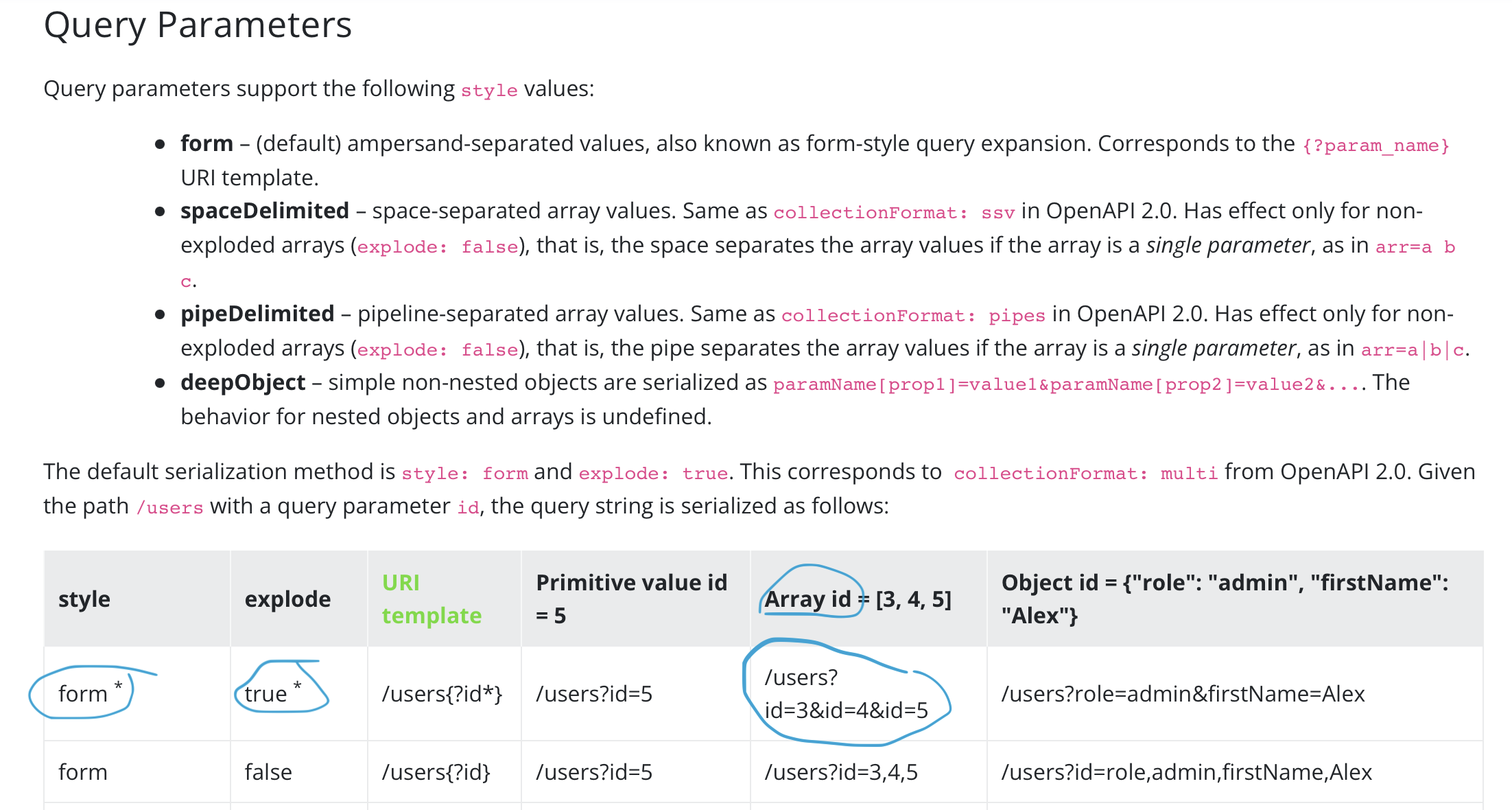Click the bold deepObject term
The height and width of the screenshot is (810, 1512).
pyautogui.click(x=243, y=382)
